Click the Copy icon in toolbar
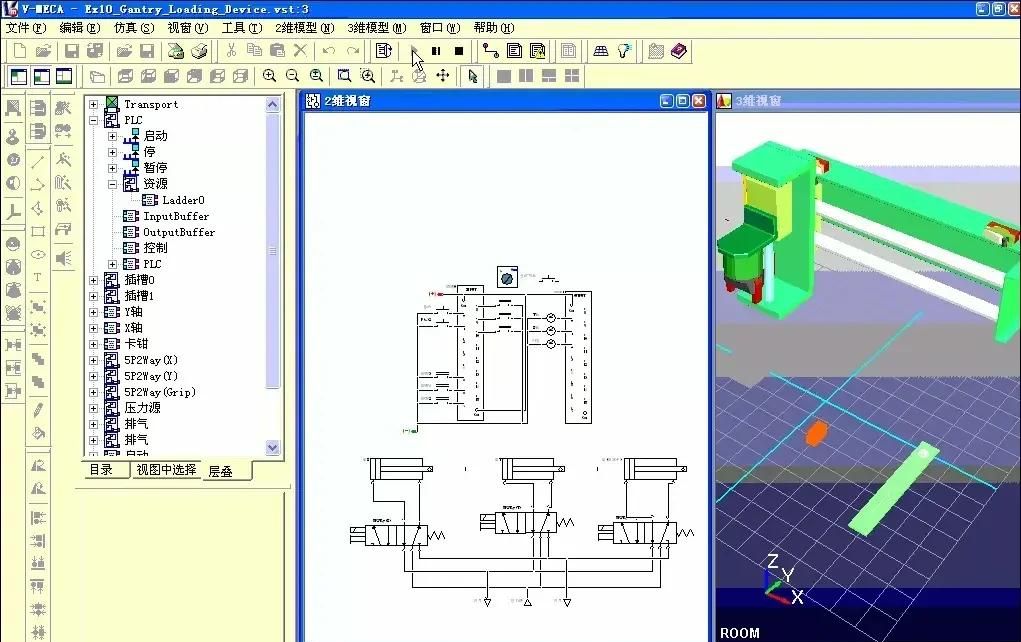Screen dimensions: 1021x642 pos(255,51)
